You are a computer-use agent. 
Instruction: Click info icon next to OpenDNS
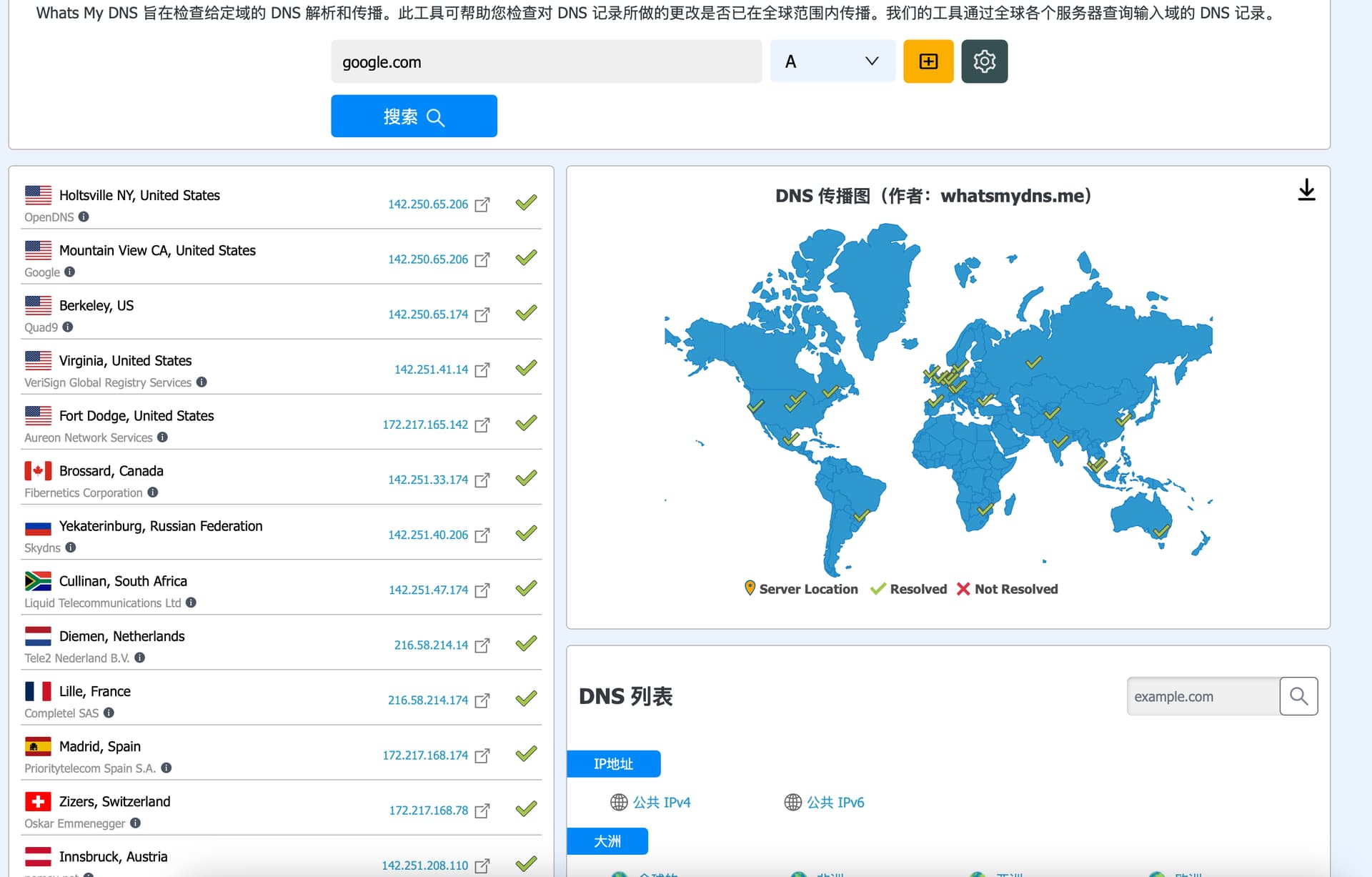point(84,217)
